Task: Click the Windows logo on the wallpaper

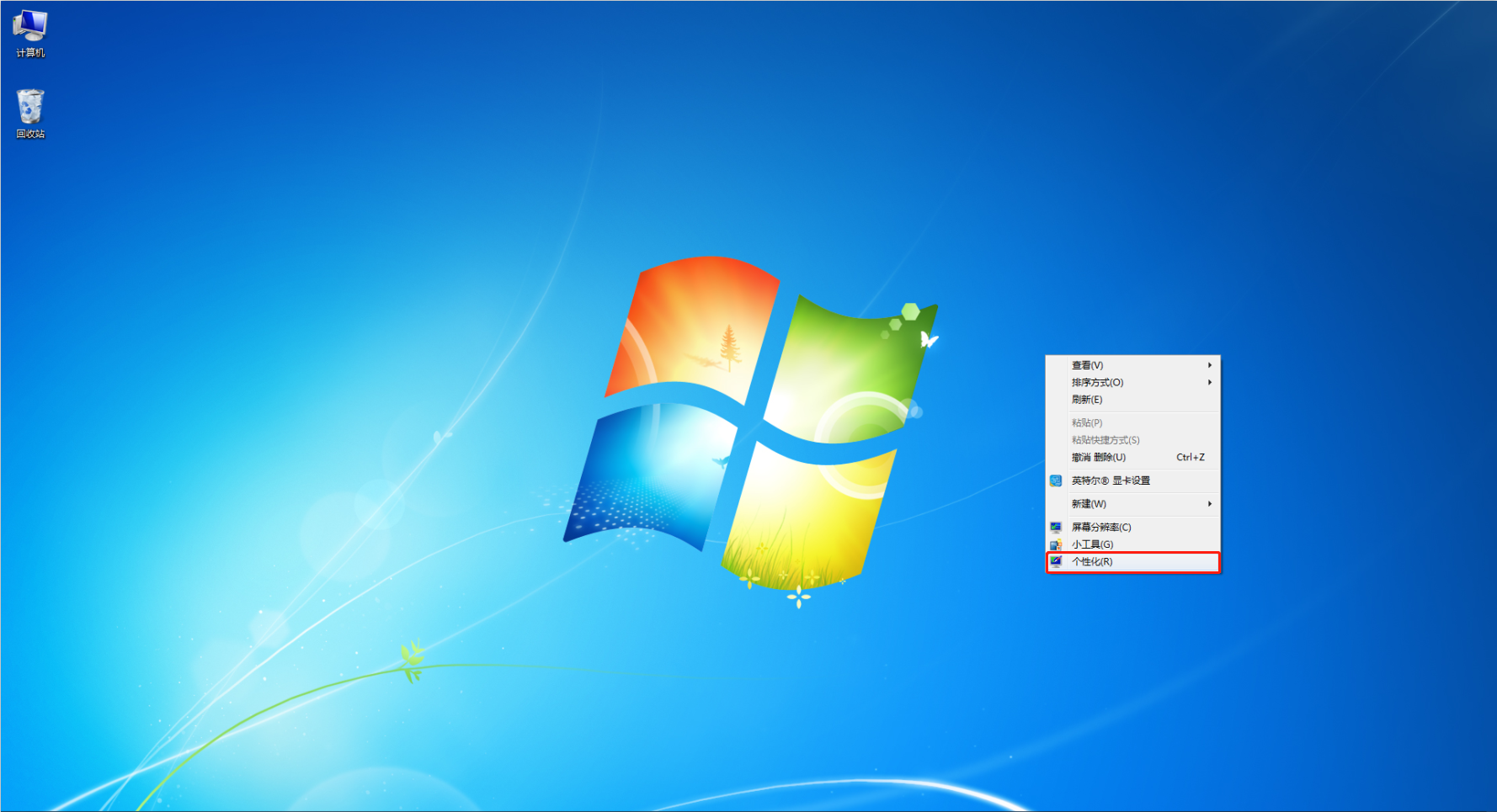Action: coord(749,421)
